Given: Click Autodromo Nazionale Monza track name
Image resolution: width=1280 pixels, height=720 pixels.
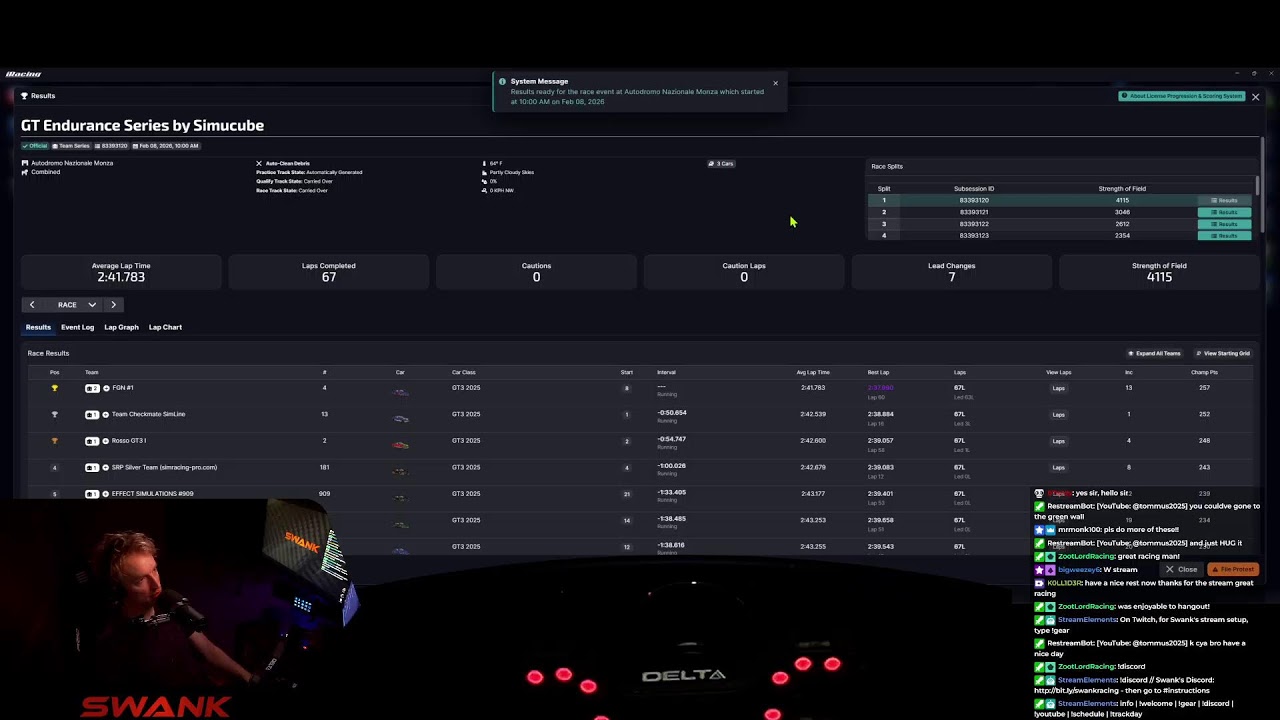Looking at the screenshot, I should pos(72,163).
